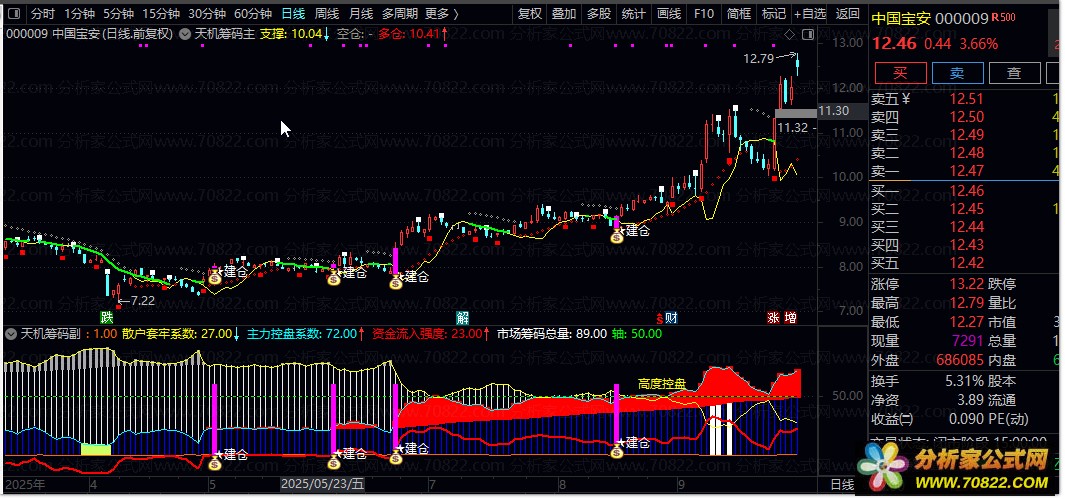Click the 标记 mark button
The width and height of the screenshot is (1065, 499).
[x=774, y=13]
